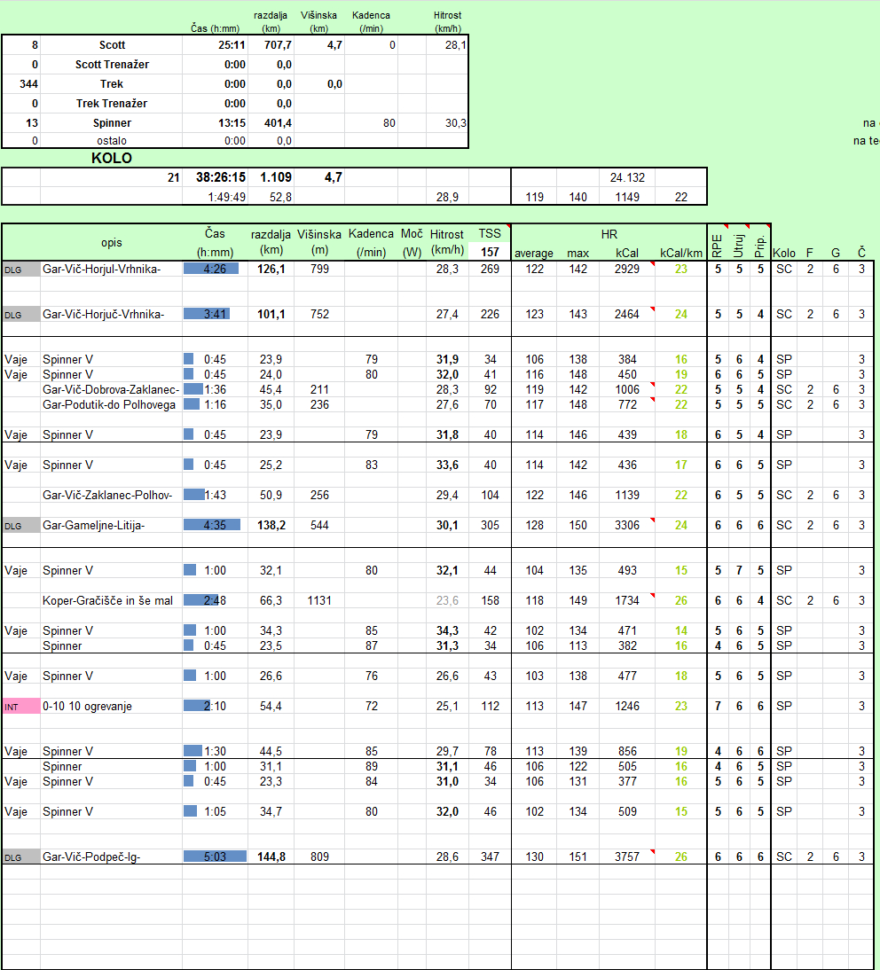Select the opis column header
Screen dimensions: 880x970
click(110, 242)
